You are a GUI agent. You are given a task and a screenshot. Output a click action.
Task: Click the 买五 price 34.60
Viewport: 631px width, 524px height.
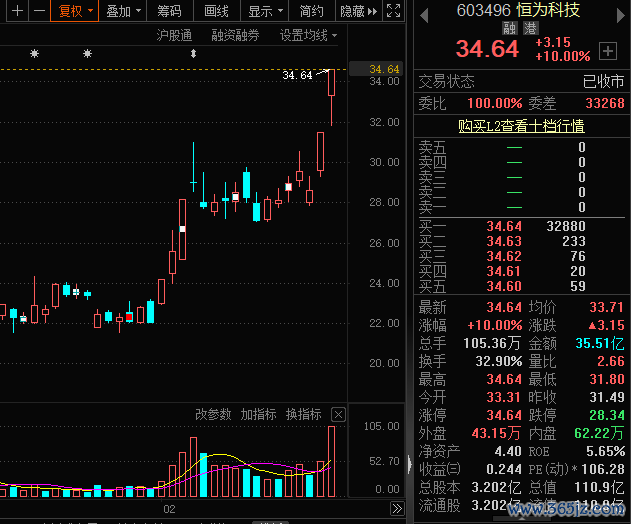[504, 286]
